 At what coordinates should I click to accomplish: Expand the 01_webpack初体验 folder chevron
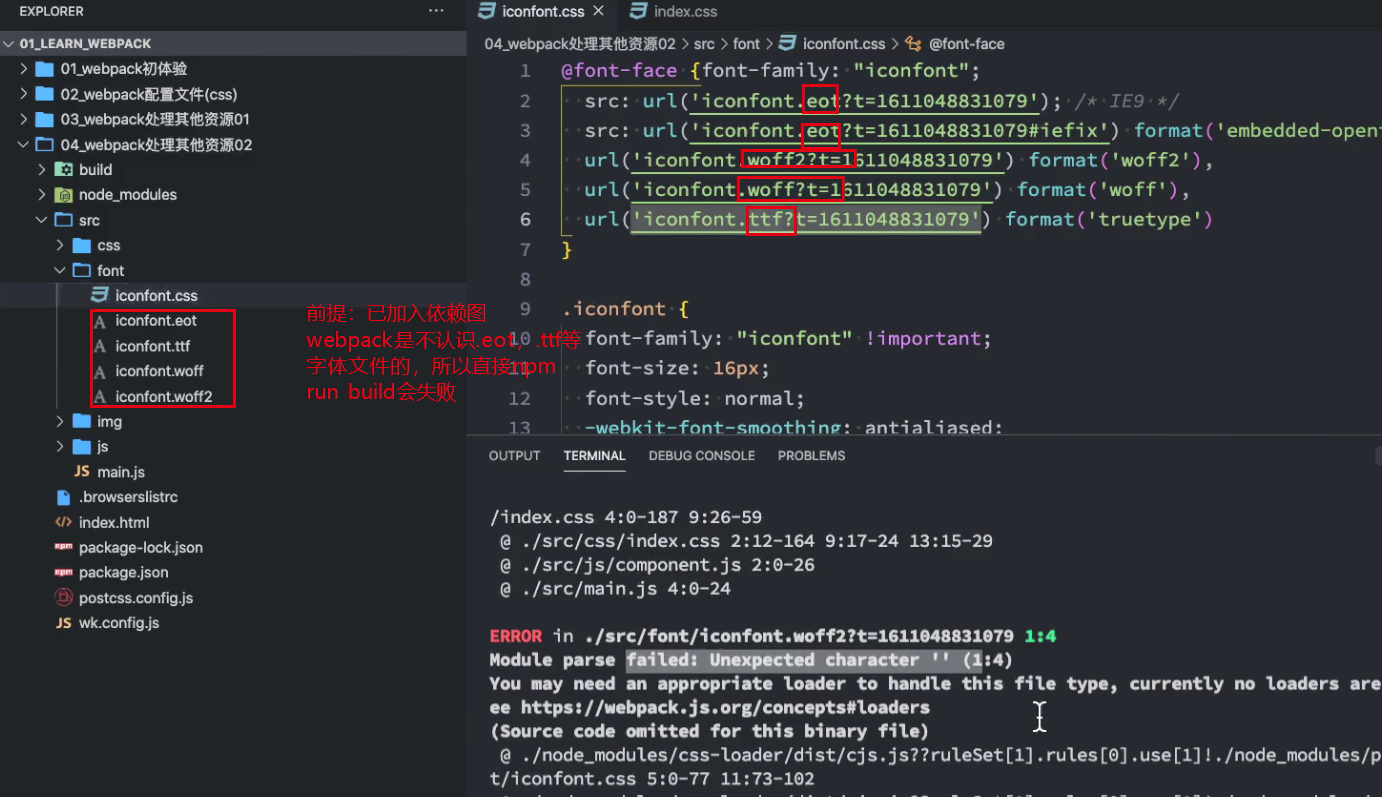pyautogui.click(x=24, y=69)
